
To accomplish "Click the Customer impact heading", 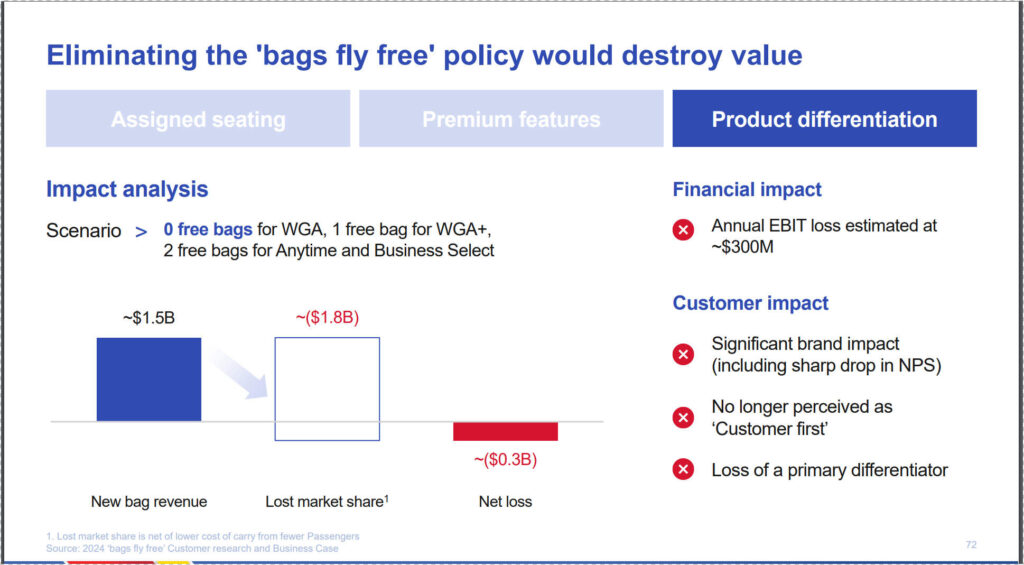I will pos(750,303).
